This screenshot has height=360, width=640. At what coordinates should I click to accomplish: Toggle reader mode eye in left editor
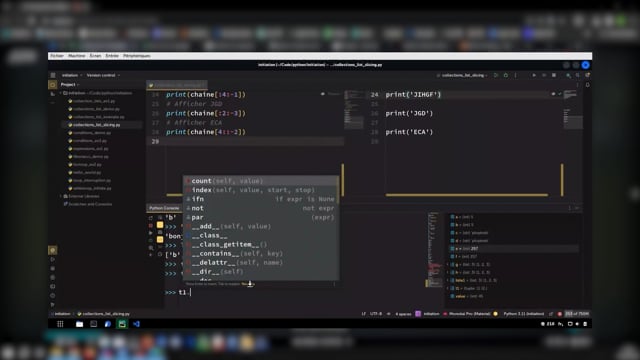click(x=322, y=94)
